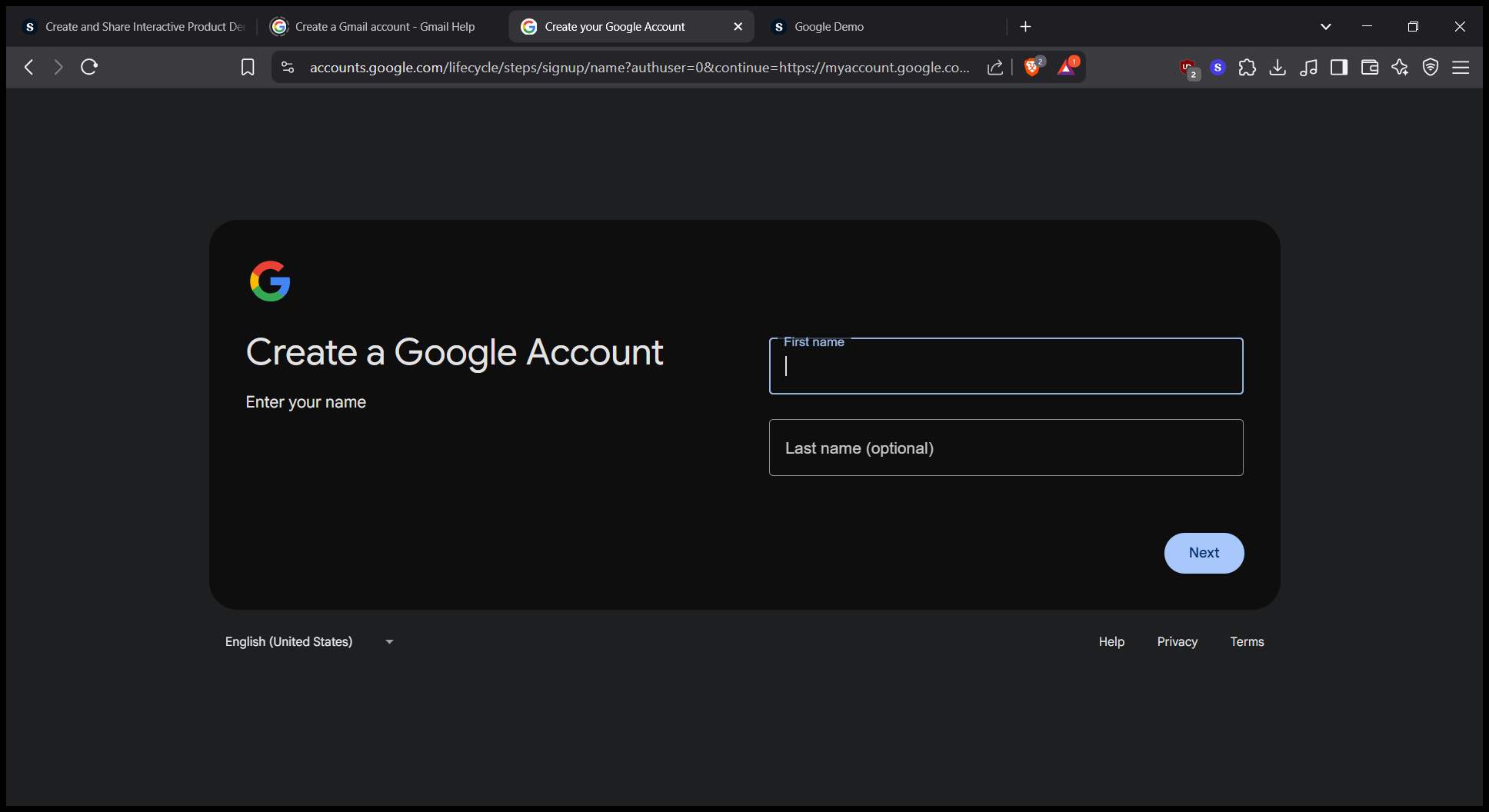Toggle the browser sidebar panel icon
The width and height of the screenshot is (1489, 812).
1339,68
